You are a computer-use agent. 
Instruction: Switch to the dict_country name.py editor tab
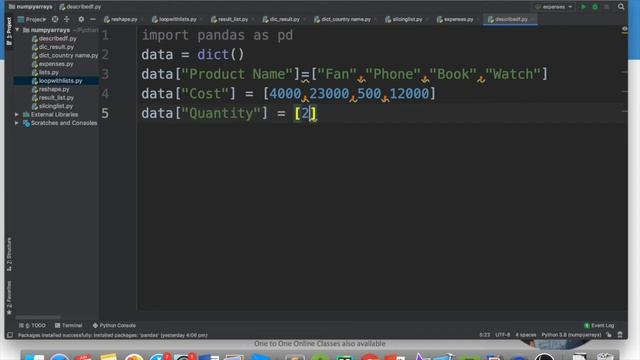tap(345, 19)
